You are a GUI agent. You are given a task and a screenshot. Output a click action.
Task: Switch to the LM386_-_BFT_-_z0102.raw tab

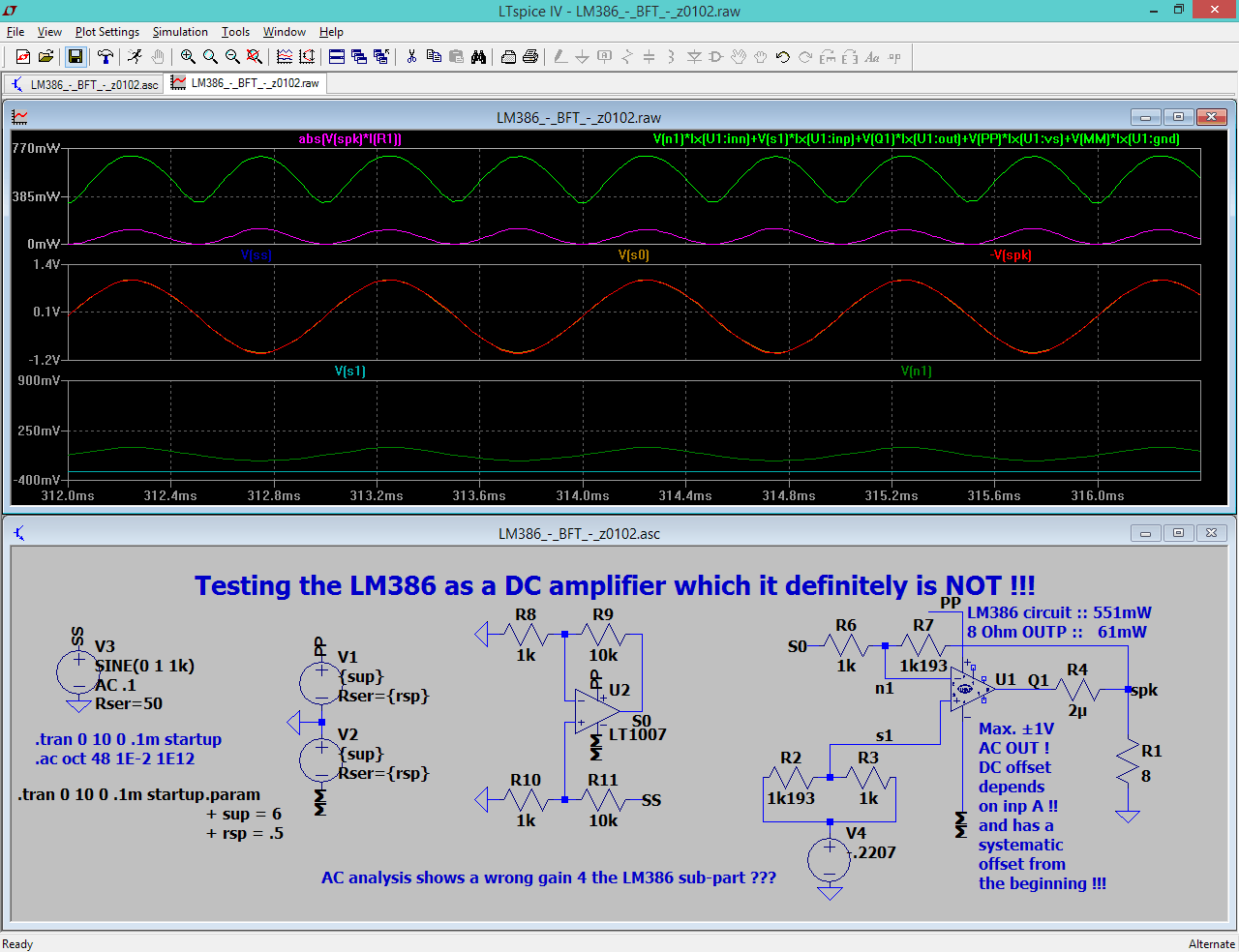coord(246,83)
